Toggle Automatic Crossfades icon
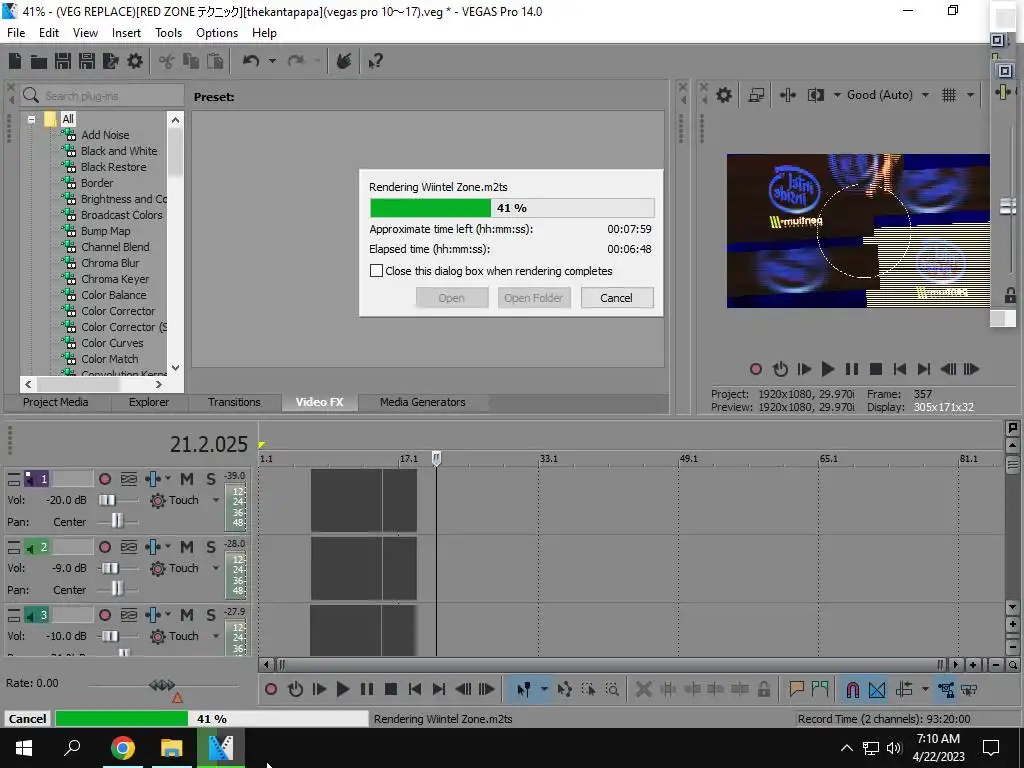Screen dimensions: 1024x768 click(877, 689)
